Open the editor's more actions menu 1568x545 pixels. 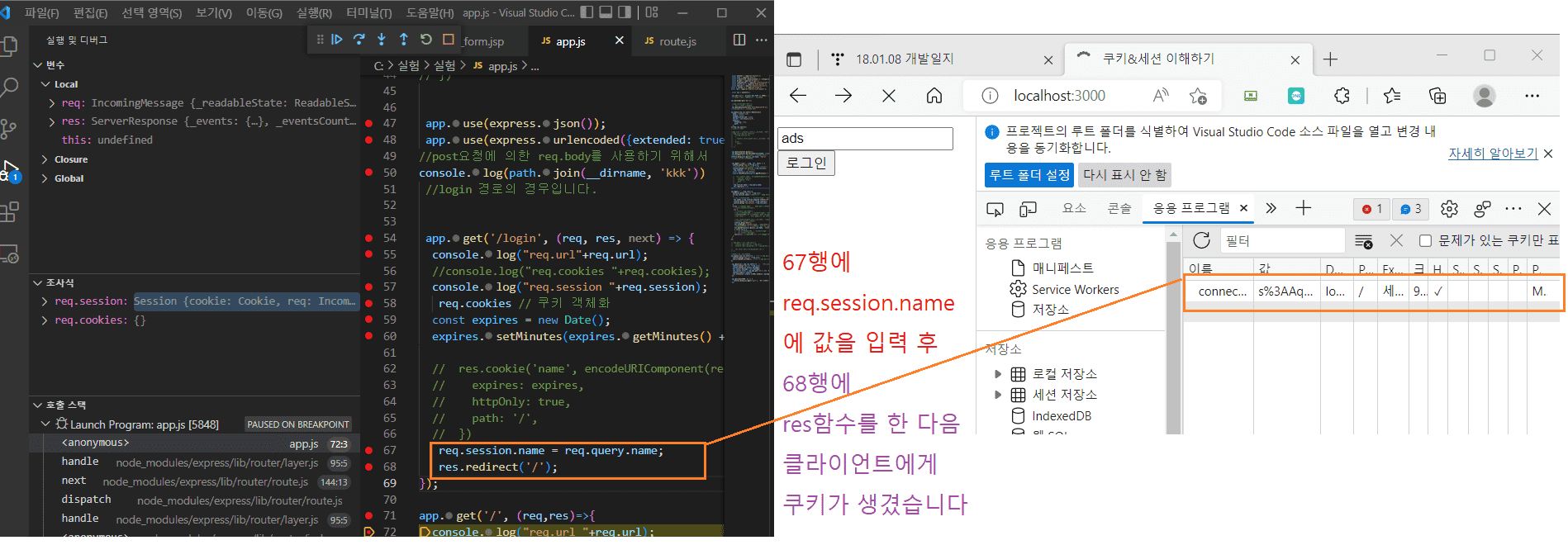click(x=761, y=40)
